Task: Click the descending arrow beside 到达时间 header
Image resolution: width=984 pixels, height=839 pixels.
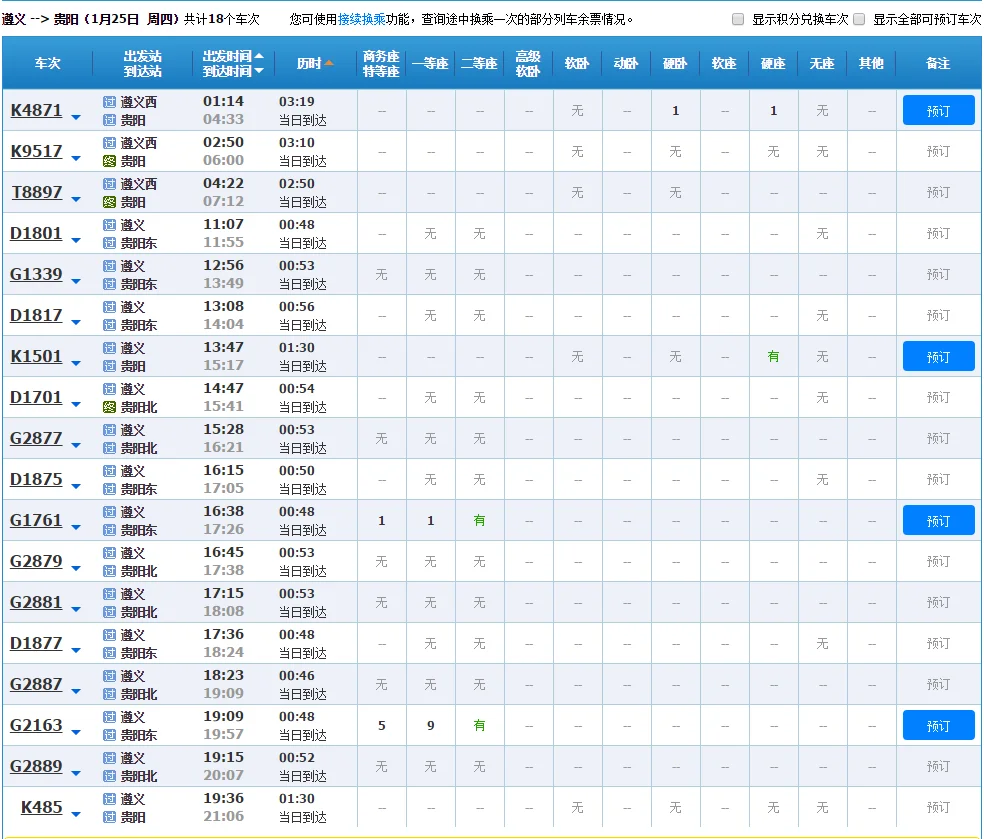Action: click(260, 71)
